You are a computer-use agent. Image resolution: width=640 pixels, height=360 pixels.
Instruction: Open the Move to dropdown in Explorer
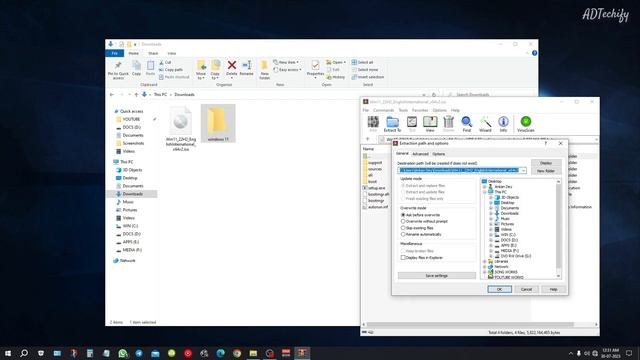tap(201, 70)
